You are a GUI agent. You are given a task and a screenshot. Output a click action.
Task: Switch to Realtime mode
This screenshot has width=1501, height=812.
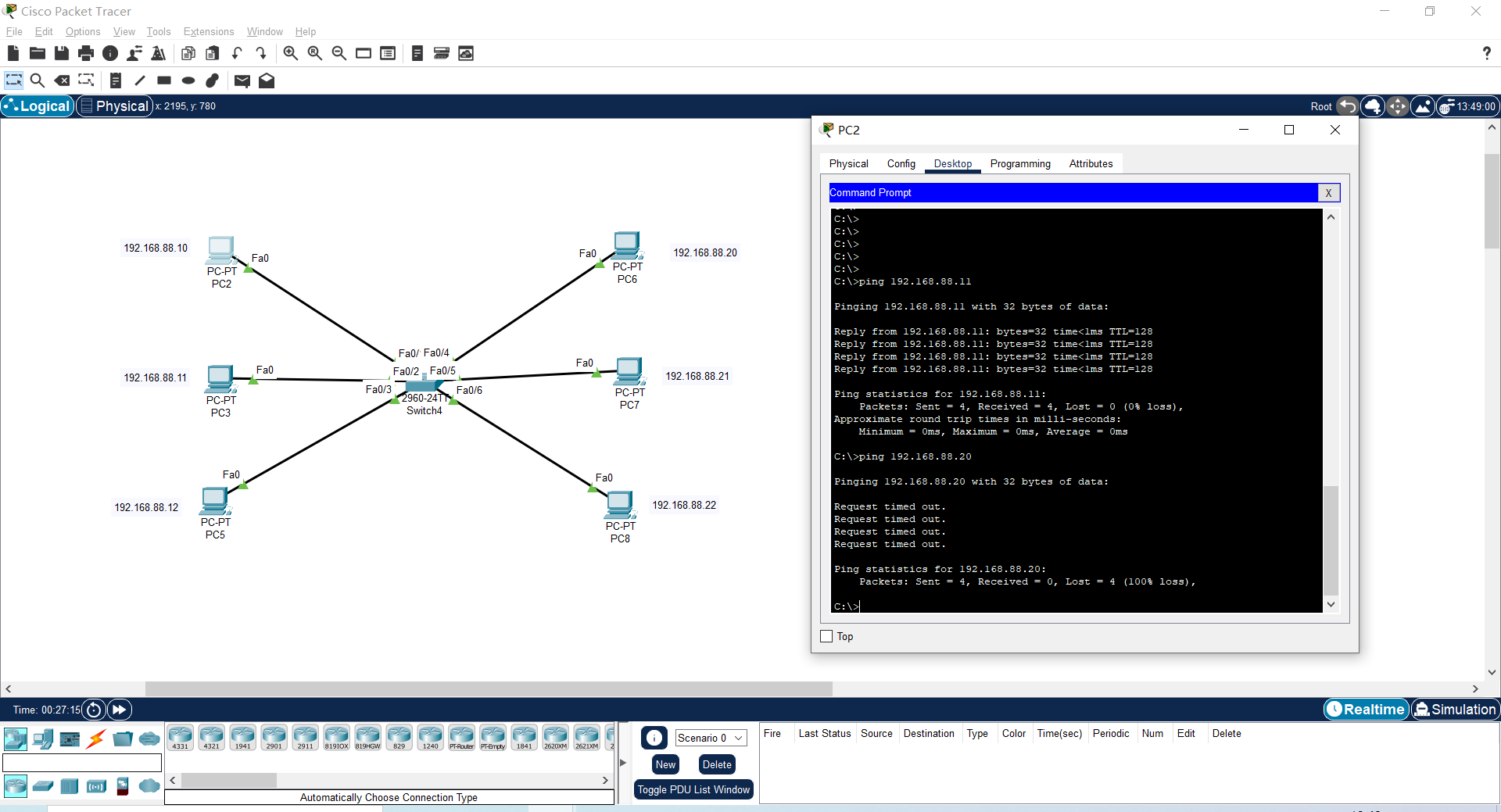[1367, 709]
